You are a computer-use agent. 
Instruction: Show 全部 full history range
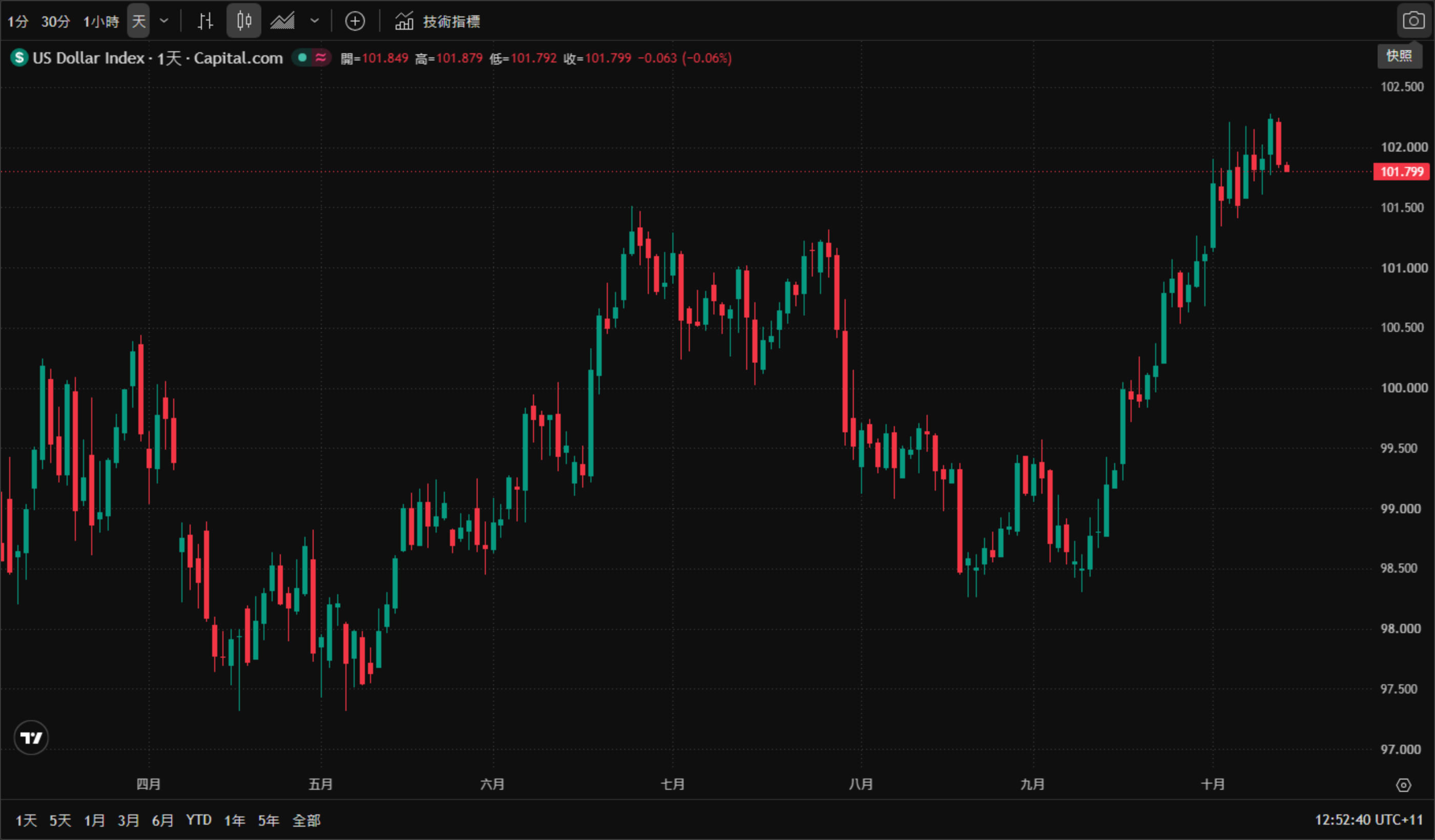pos(306,820)
